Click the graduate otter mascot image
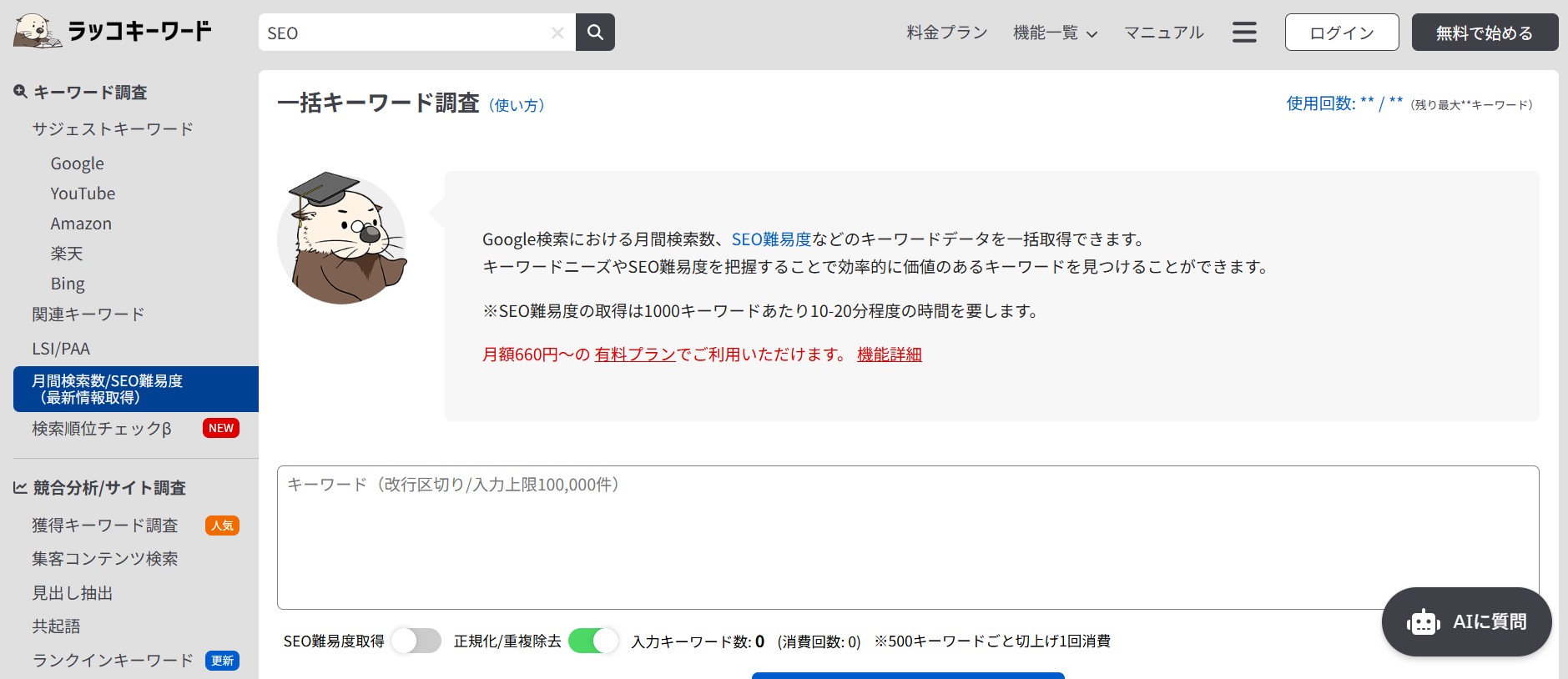 (342, 239)
